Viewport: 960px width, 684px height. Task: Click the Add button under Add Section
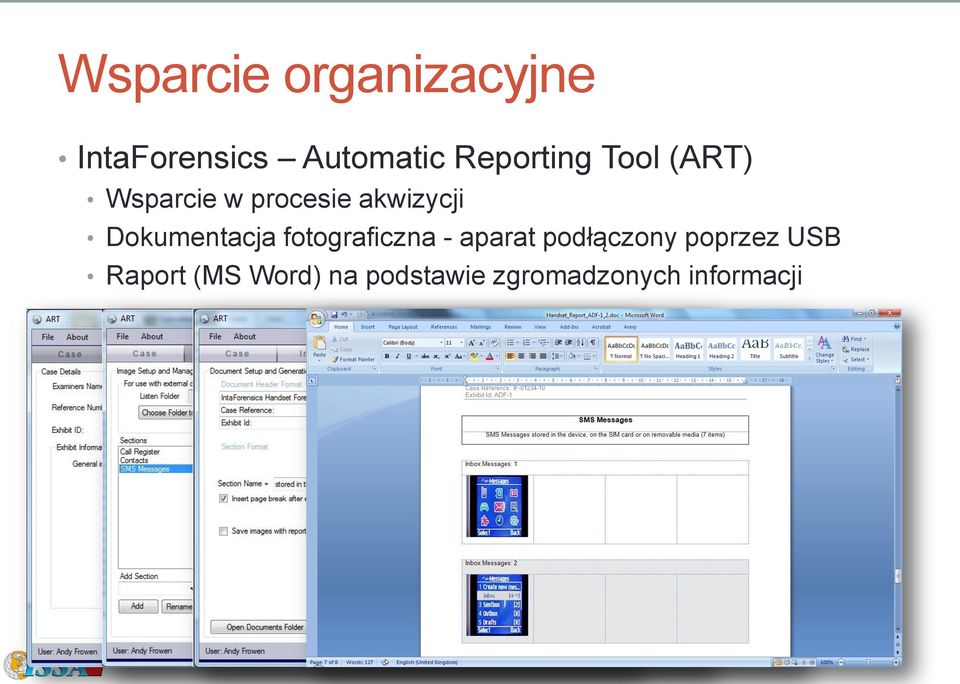(x=137, y=606)
